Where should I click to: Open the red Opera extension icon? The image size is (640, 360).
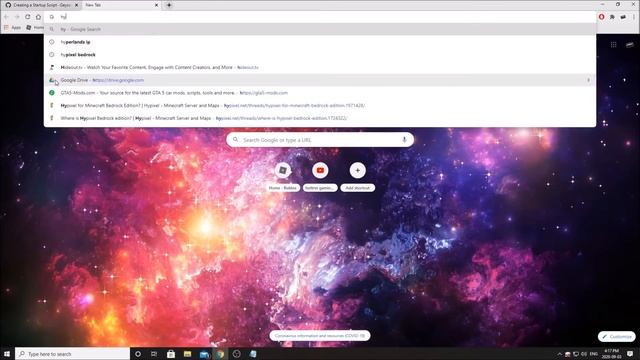[602, 17]
